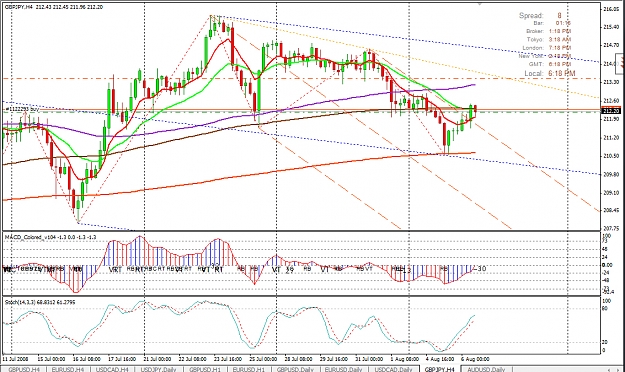Click the 6 Aug 00:00 date label
The height and width of the screenshot is (372, 625).
pyautogui.click(x=475, y=359)
